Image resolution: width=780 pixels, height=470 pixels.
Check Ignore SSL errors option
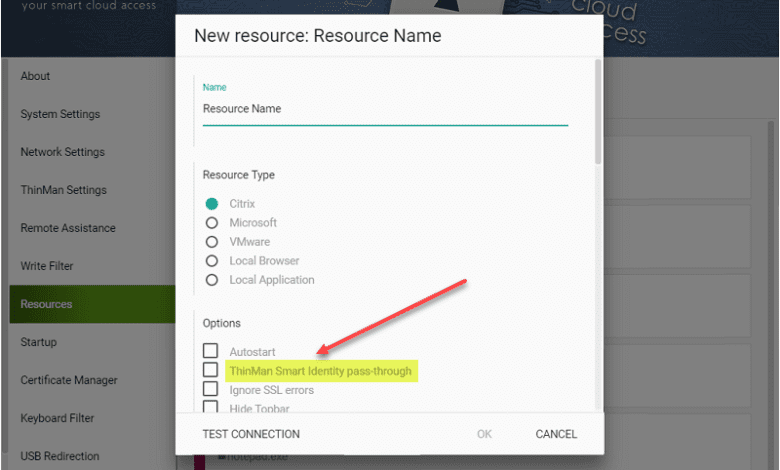pos(210,388)
